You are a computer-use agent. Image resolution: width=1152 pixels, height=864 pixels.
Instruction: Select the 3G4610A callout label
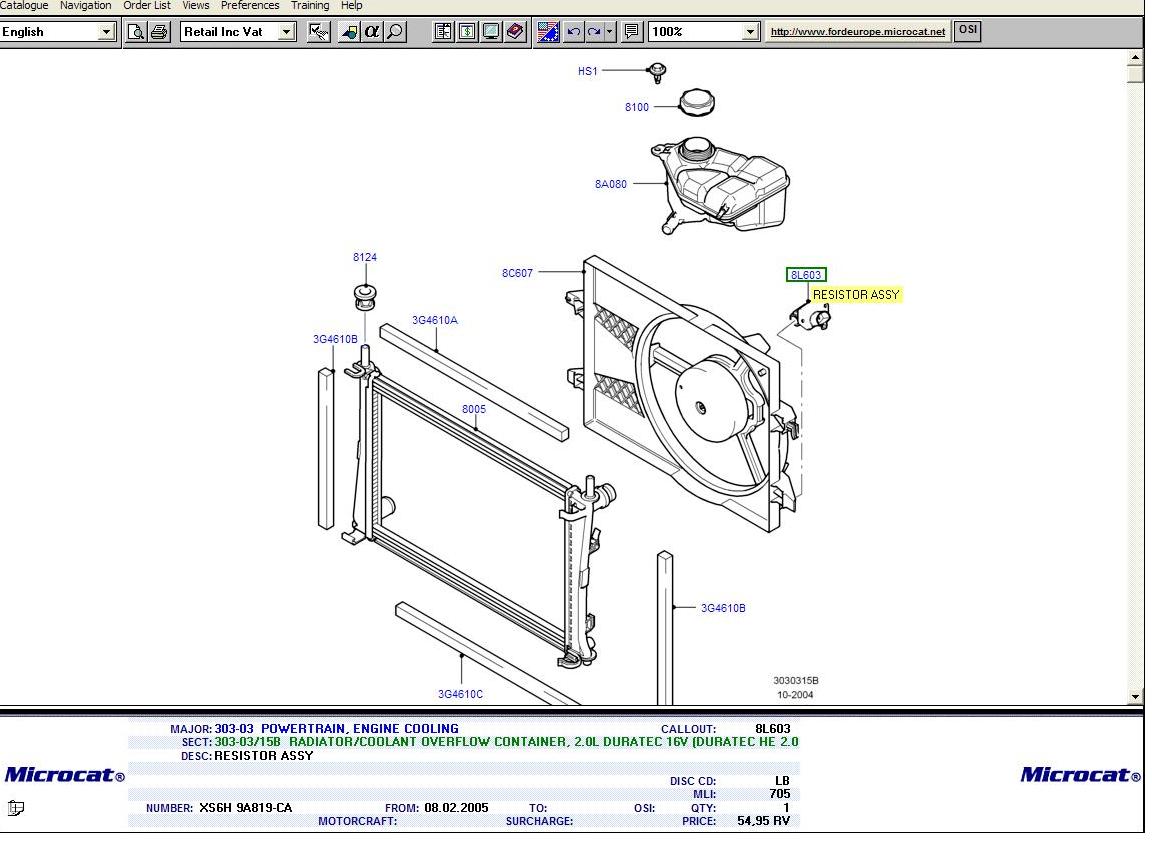(x=435, y=320)
